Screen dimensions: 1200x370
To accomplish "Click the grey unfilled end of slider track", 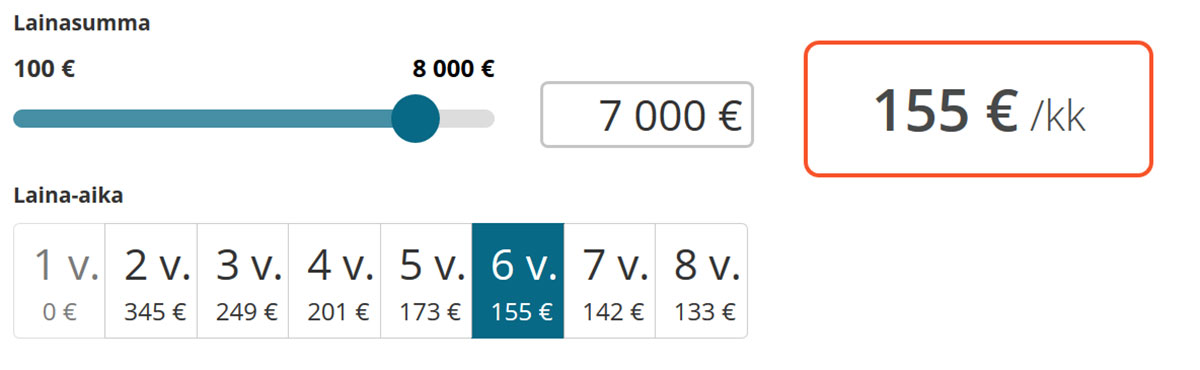I will click(468, 119).
